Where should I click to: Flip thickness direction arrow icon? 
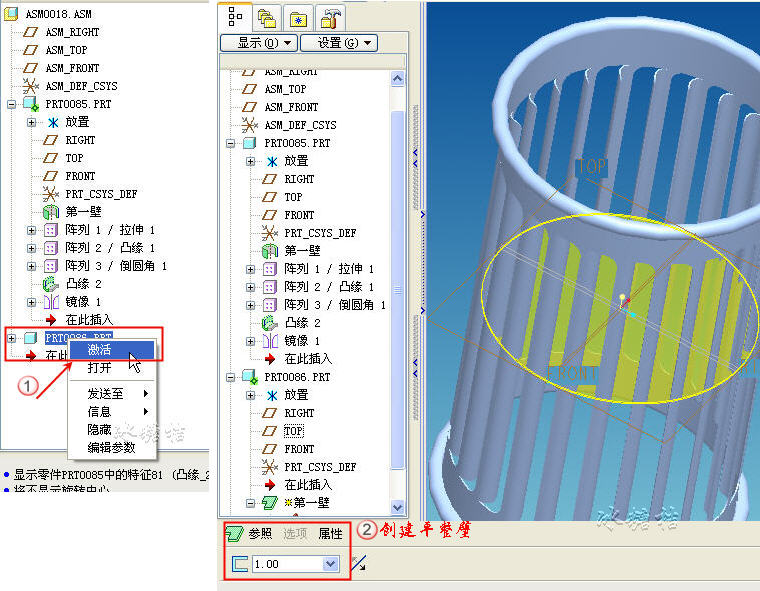(x=359, y=564)
